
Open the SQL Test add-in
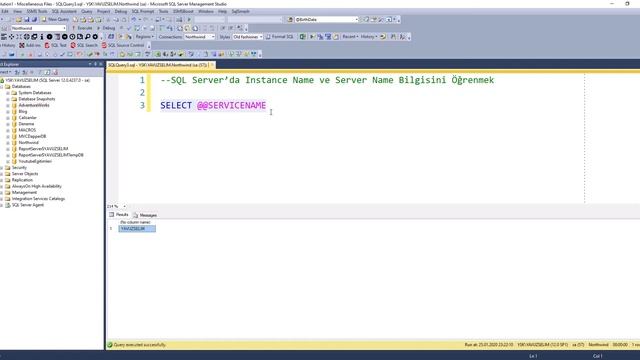pos(56,45)
